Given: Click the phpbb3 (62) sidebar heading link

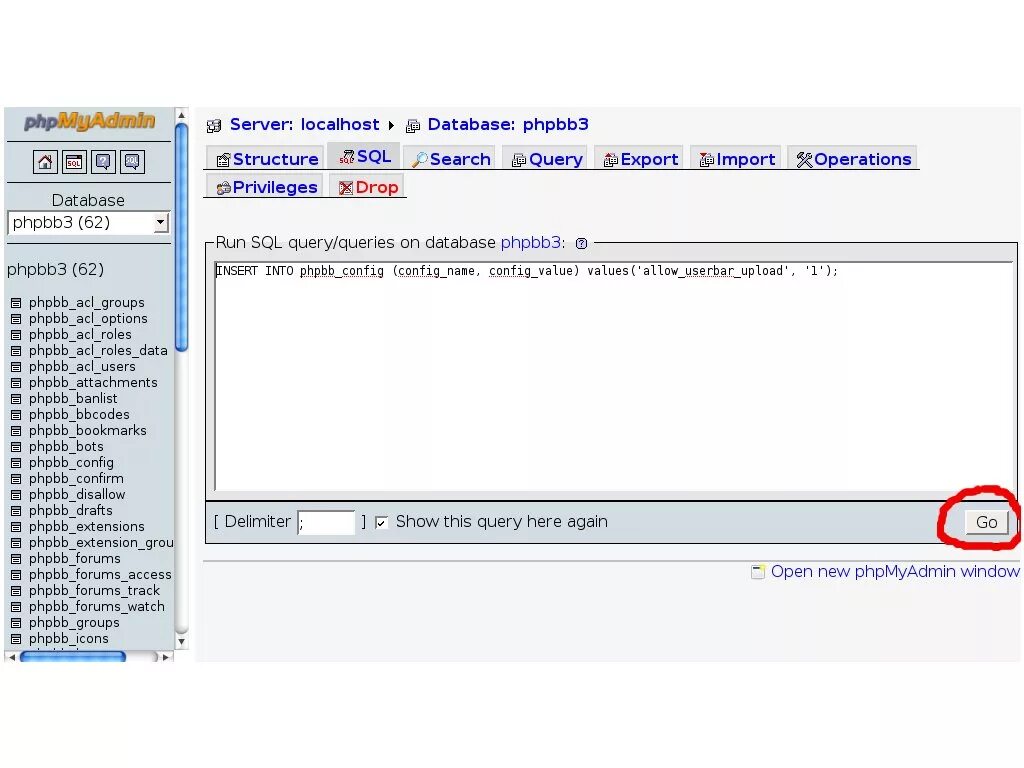Looking at the screenshot, I should (x=56, y=269).
